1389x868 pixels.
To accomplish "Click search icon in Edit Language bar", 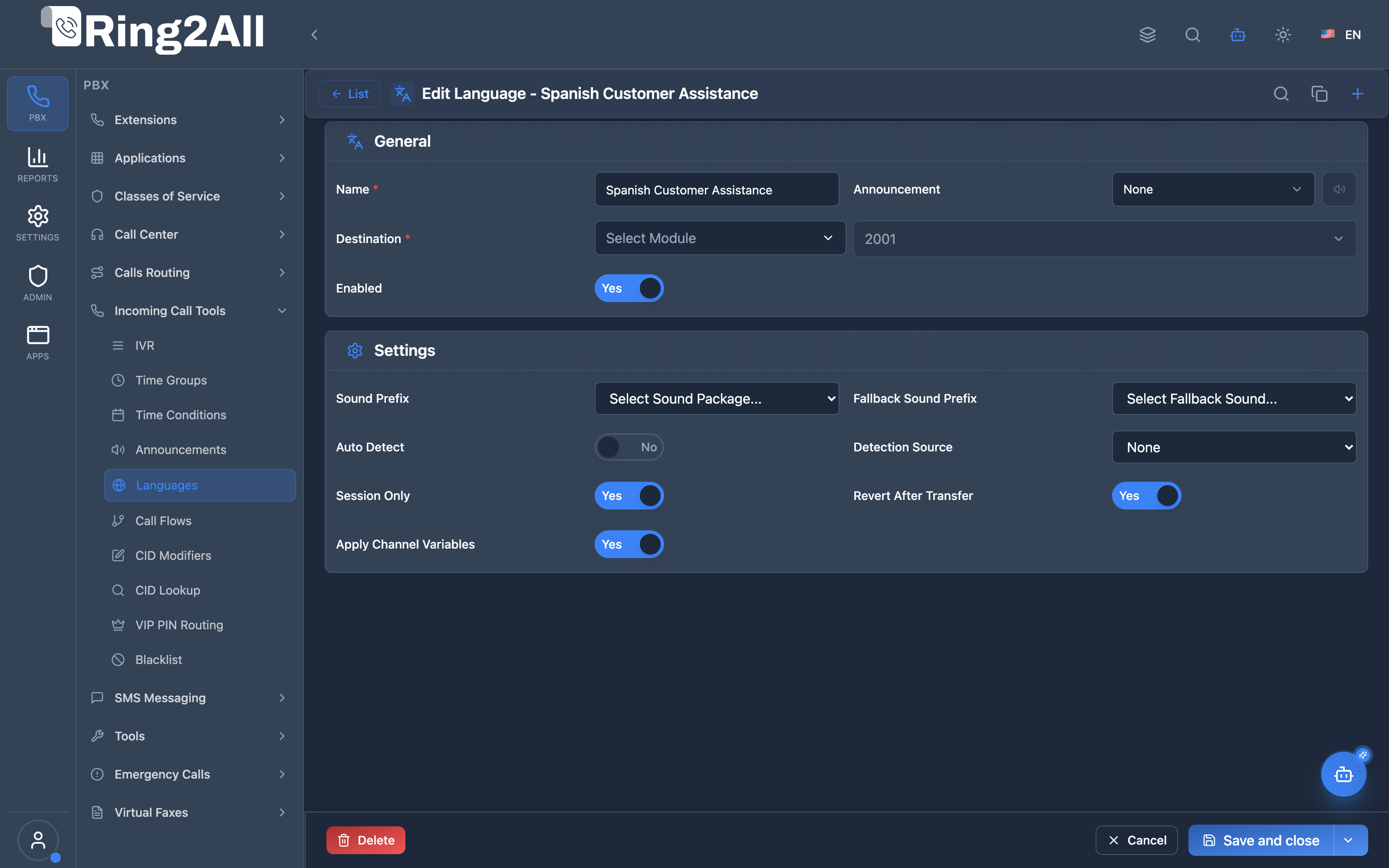I will (x=1281, y=94).
